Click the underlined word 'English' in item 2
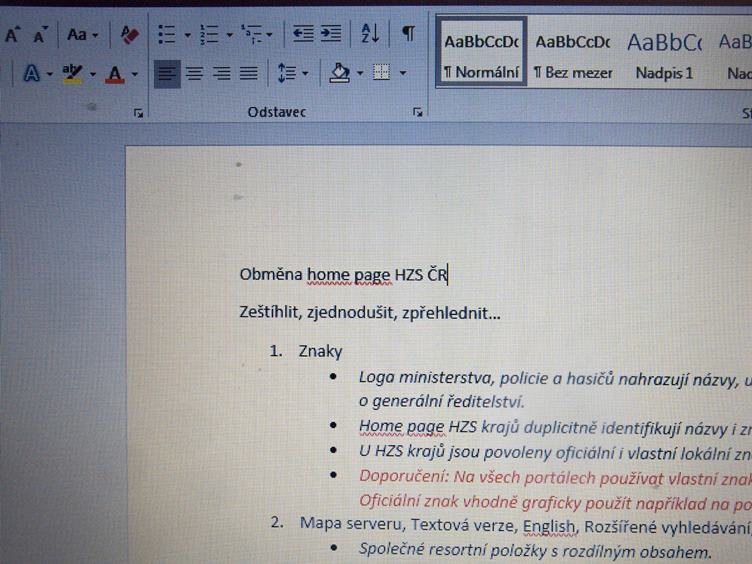The height and width of the screenshot is (564, 752). coord(549,527)
